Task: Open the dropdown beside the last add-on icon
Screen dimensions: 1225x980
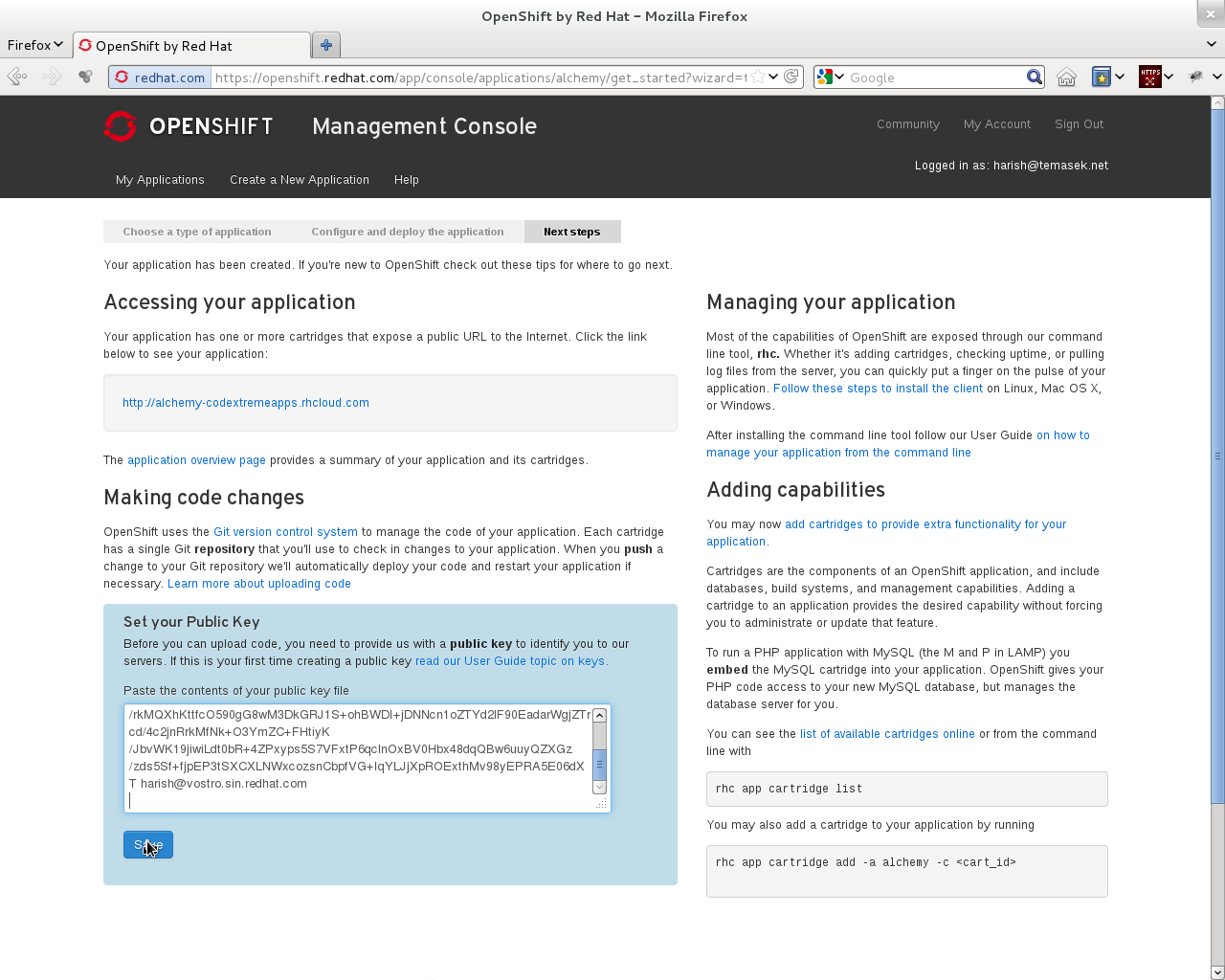Action: point(1216,78)
